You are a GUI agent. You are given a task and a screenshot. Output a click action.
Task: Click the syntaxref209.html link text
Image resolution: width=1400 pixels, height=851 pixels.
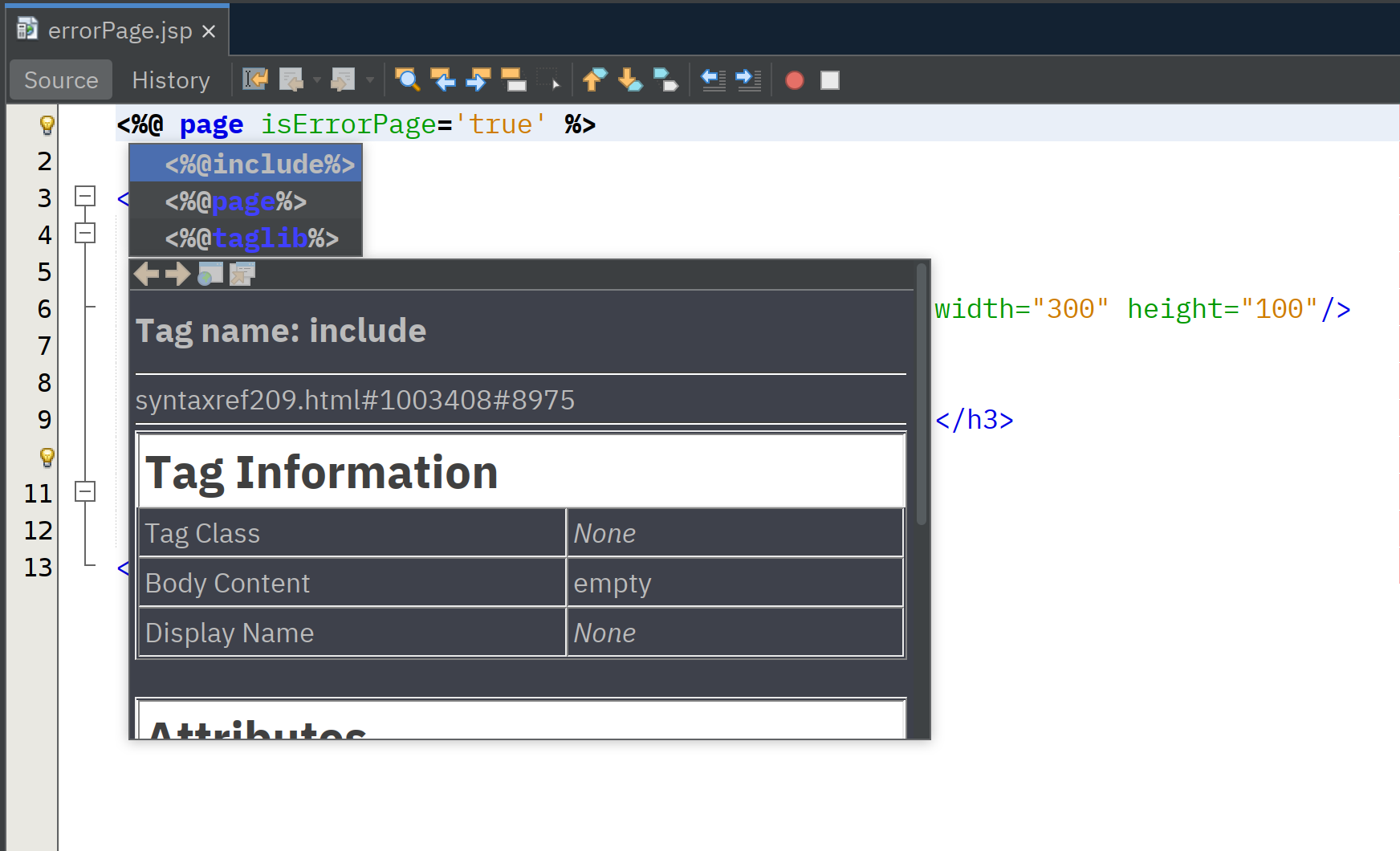point(355,400)
